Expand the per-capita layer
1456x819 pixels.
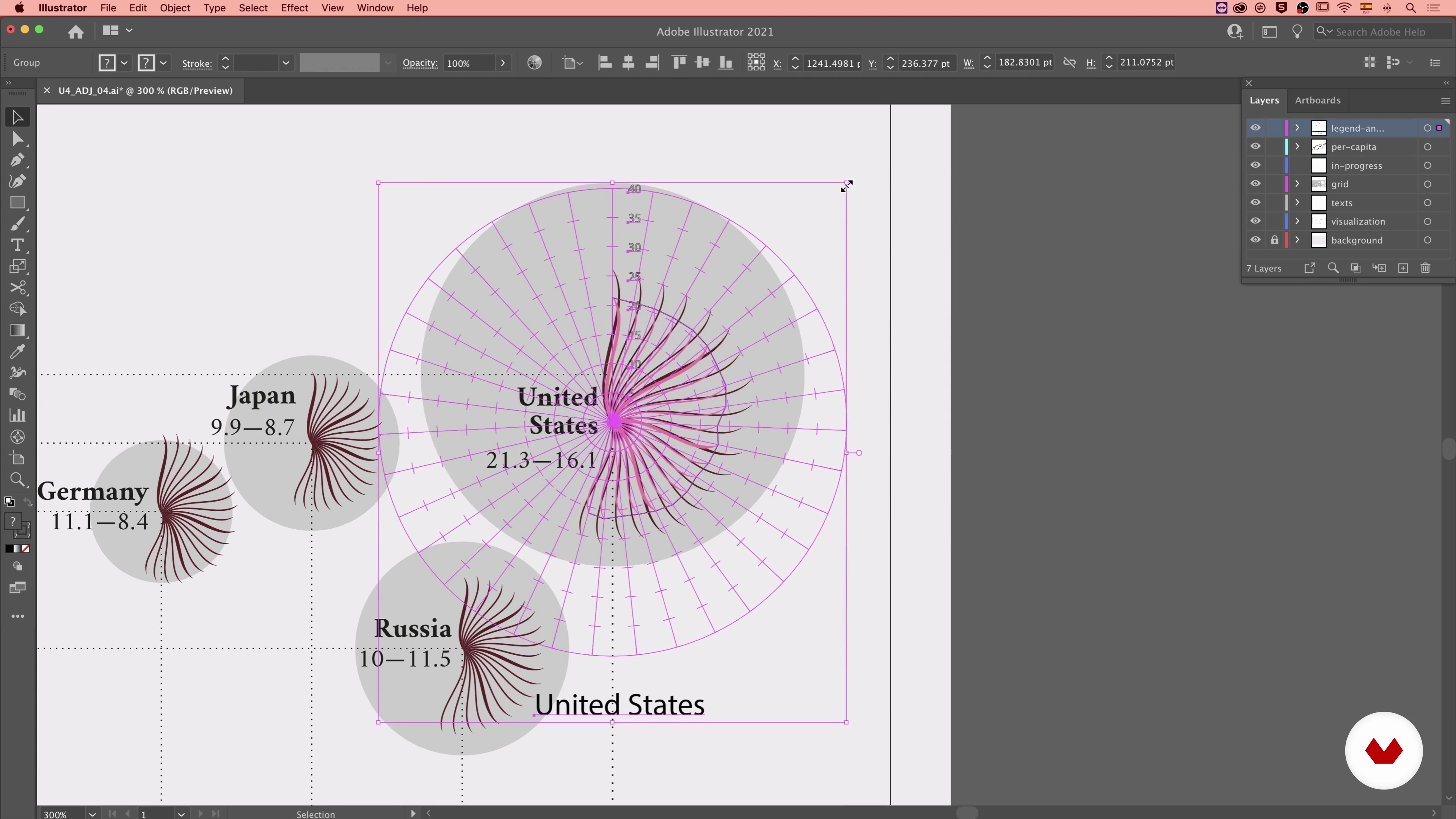tap(1297, 146)
